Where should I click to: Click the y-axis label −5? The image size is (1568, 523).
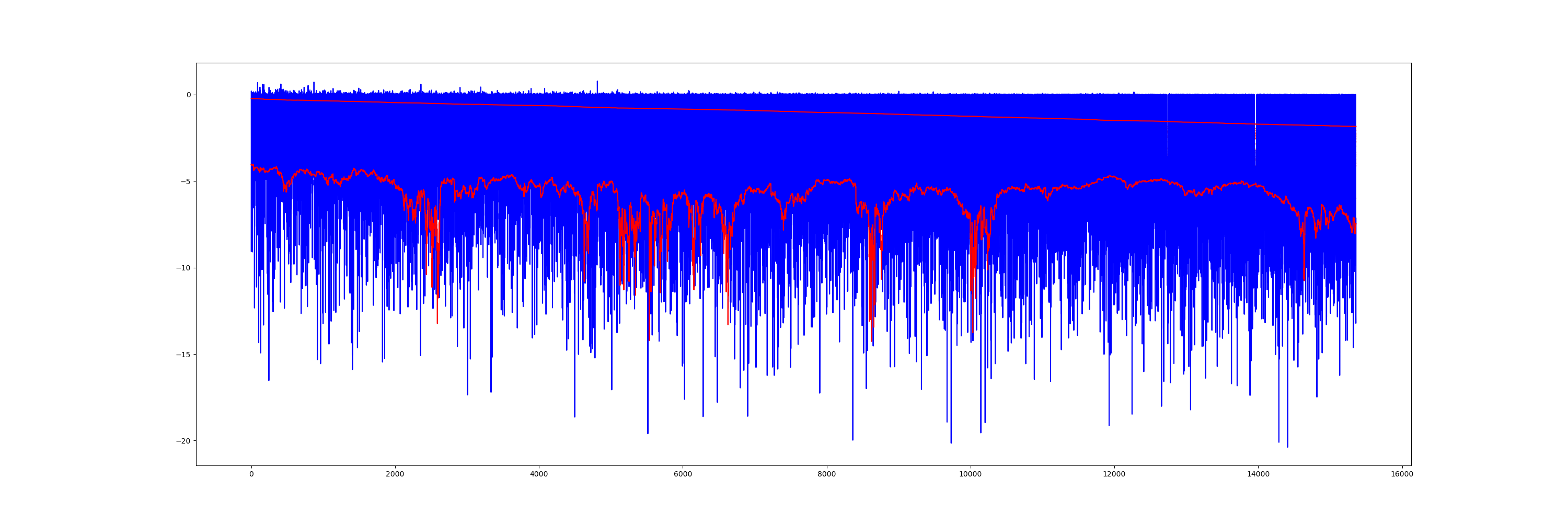click(186, 181)
